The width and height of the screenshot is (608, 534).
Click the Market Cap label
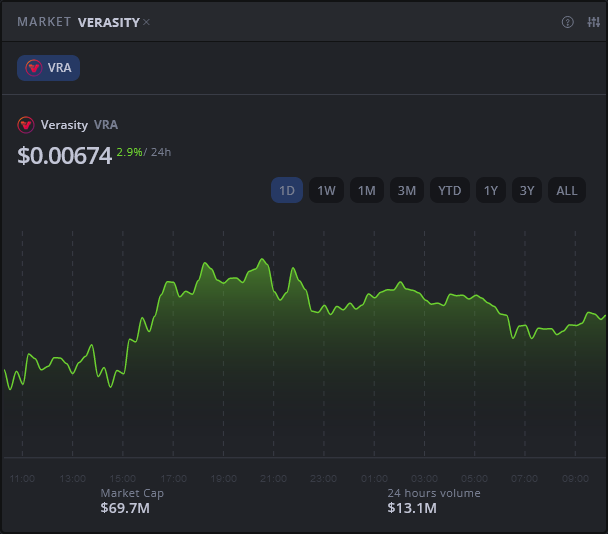(x=132, y=493)
